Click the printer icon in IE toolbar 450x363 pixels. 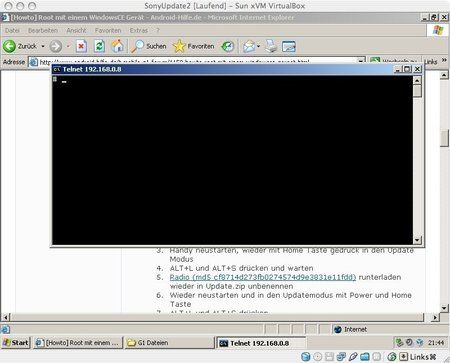(x=271, y=46)
